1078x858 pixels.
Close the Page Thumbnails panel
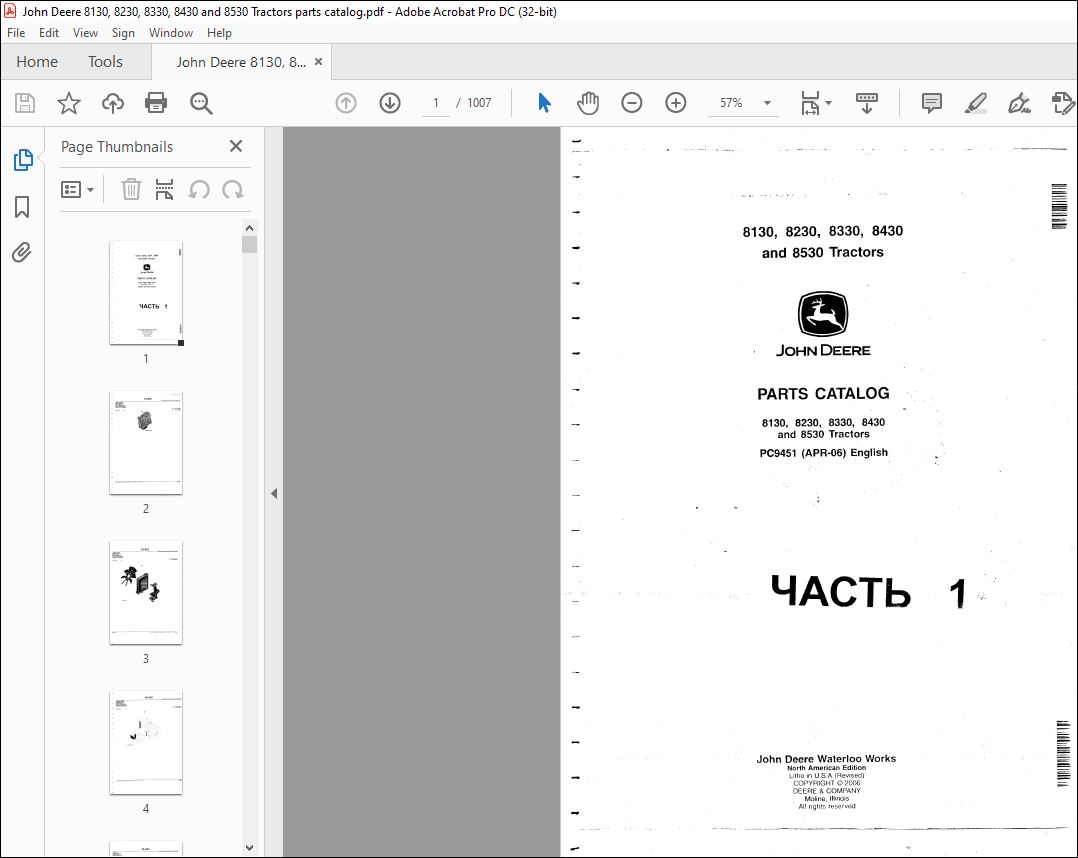236,146
